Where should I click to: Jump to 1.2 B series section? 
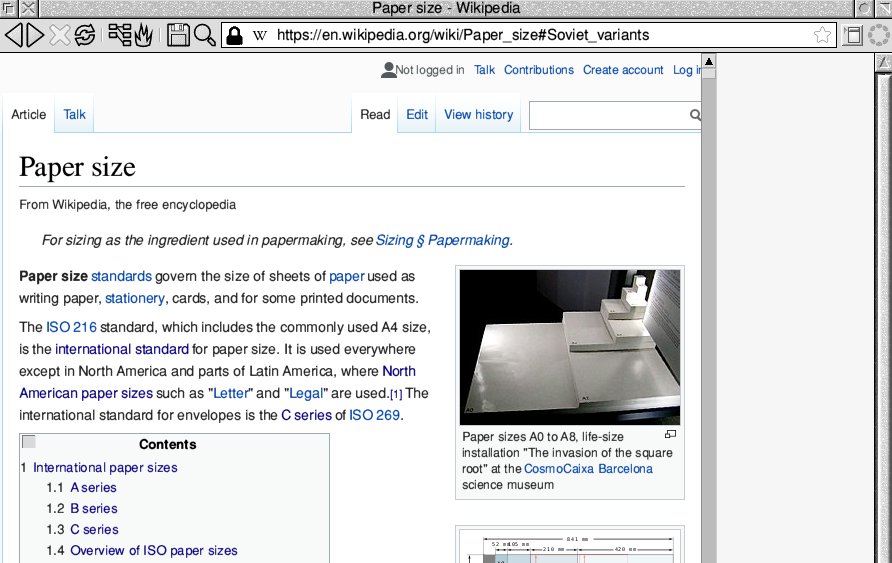[x=94, y=508]
